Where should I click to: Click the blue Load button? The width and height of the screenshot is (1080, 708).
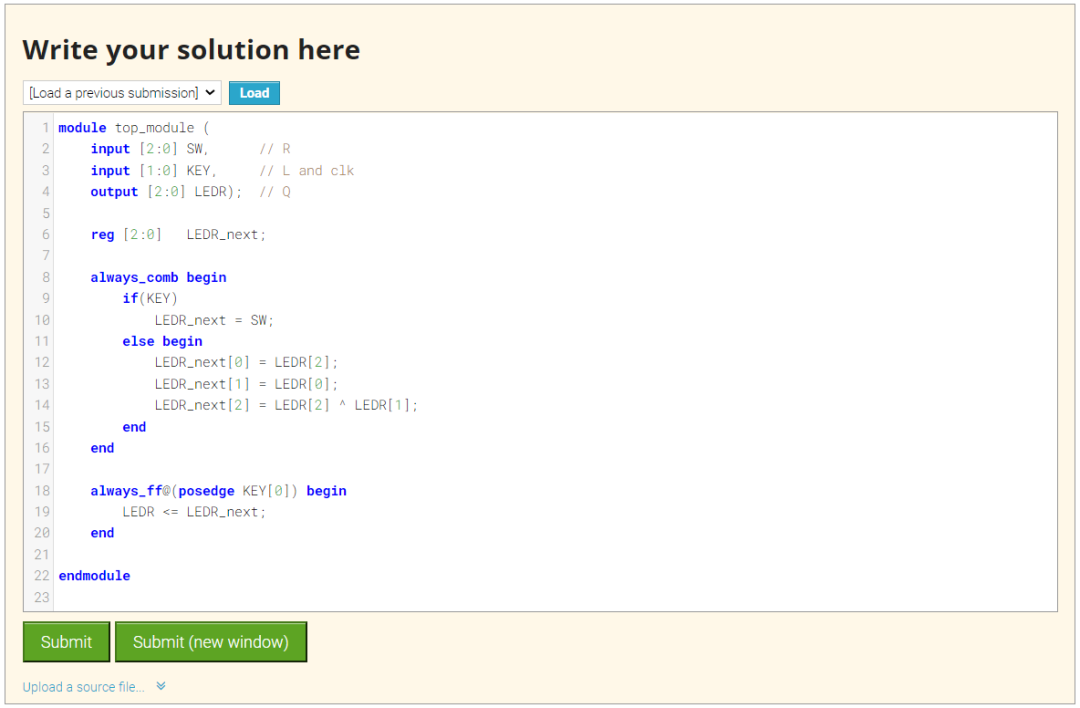point(254,93)
